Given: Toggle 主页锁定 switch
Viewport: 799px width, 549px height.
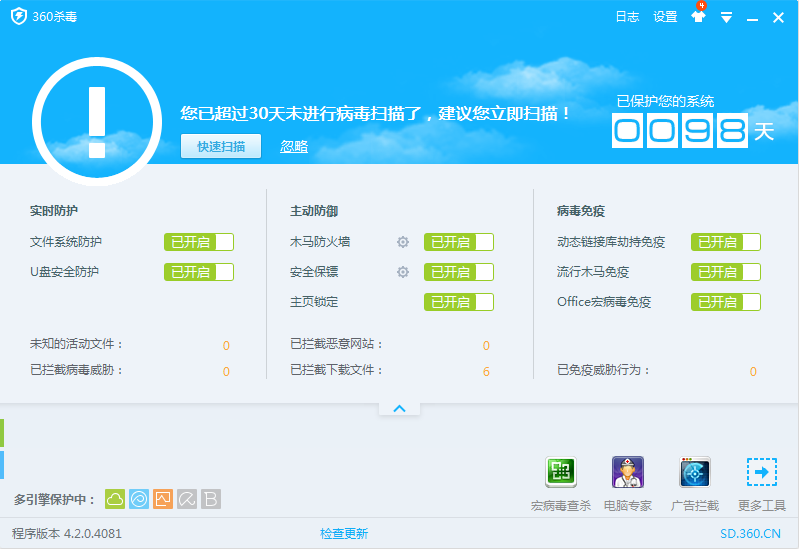Looking at the screenshot, I should click(x=459, y=302).
